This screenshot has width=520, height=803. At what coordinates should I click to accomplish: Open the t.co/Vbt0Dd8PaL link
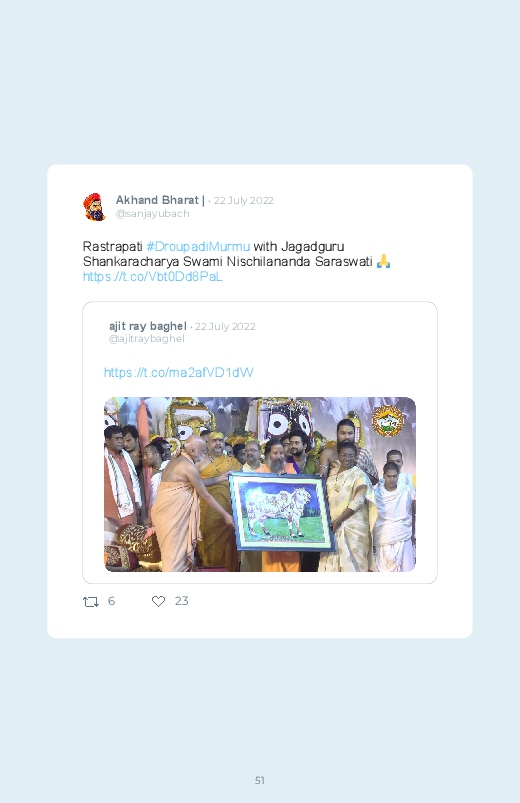(153, 277)
